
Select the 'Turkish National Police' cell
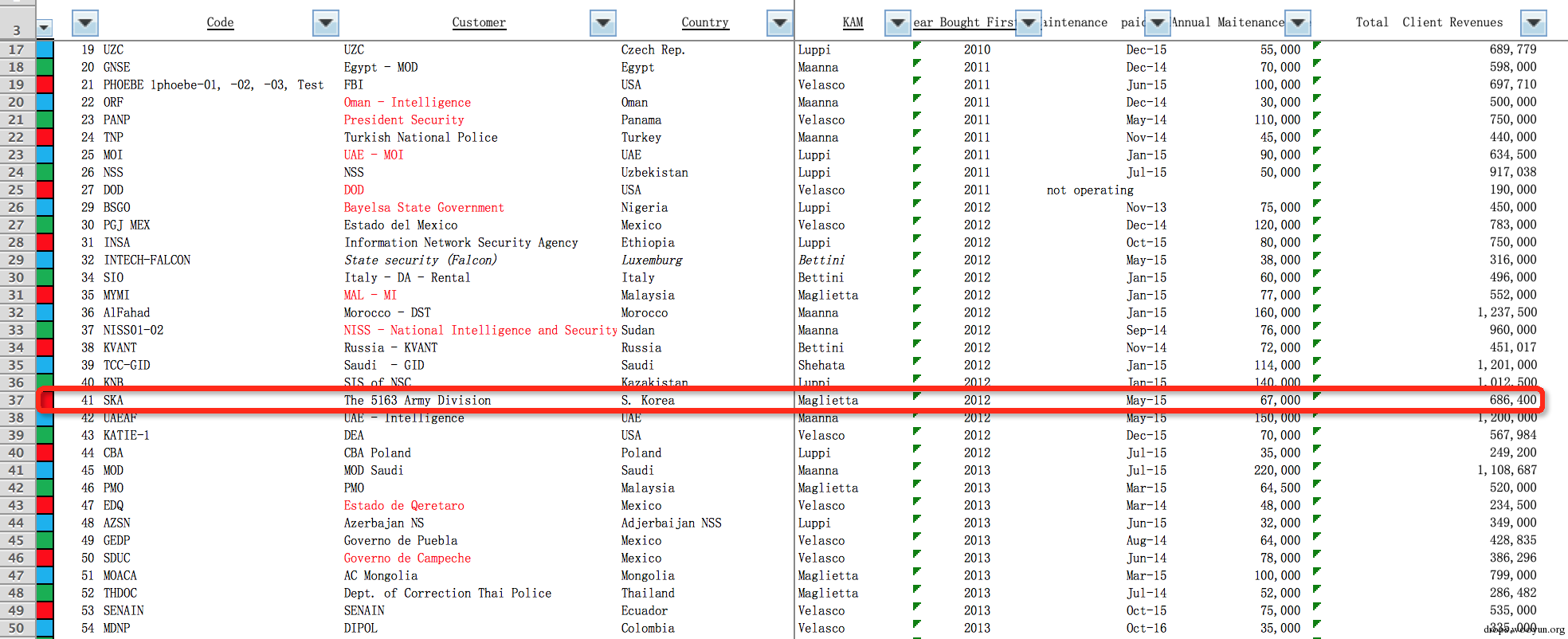pos(421,137)
